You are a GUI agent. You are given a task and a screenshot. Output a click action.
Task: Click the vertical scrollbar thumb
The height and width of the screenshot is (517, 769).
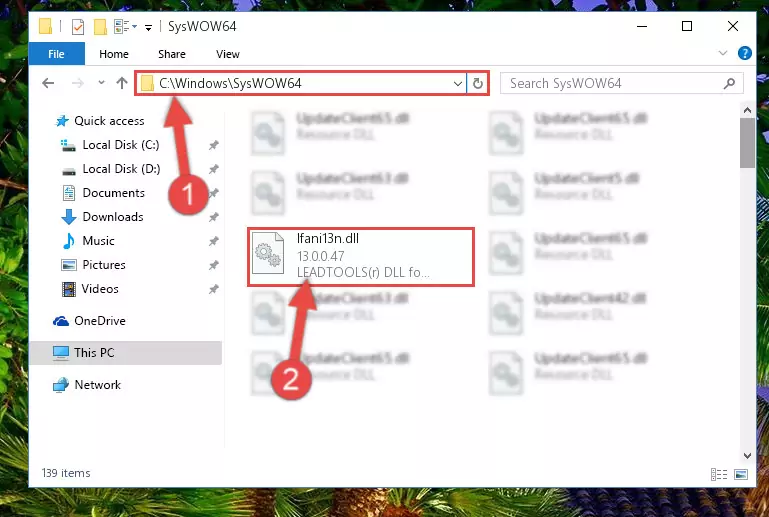[x=747, y=143]
